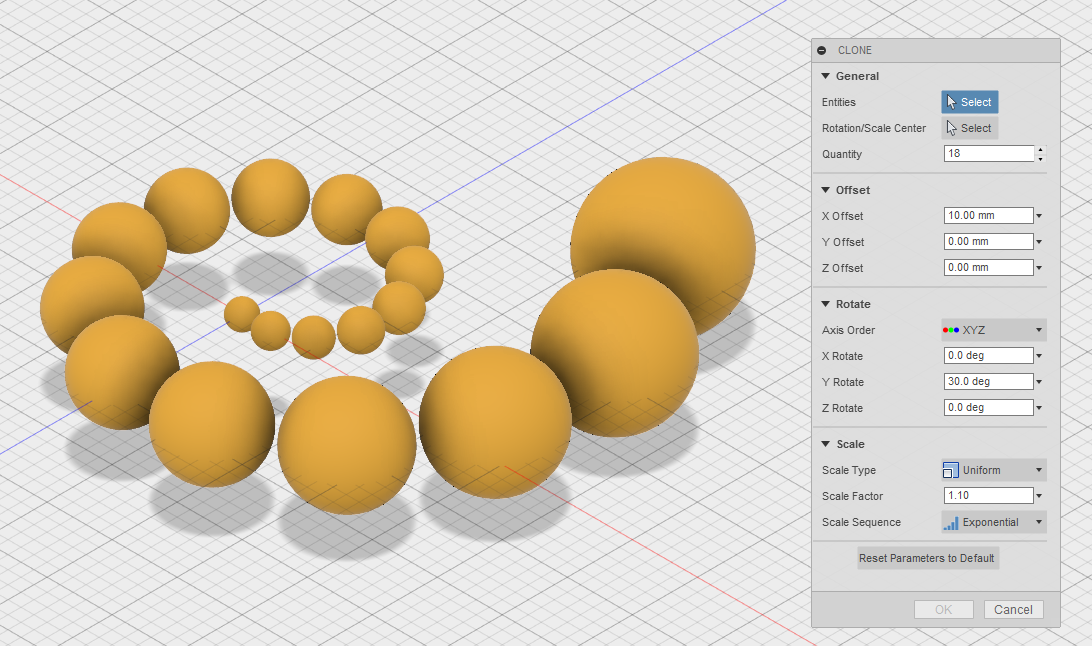Open the Y Offset dropdown arrow
Viewport: 1092px width, 646px height.
(x=1039, y=242)
